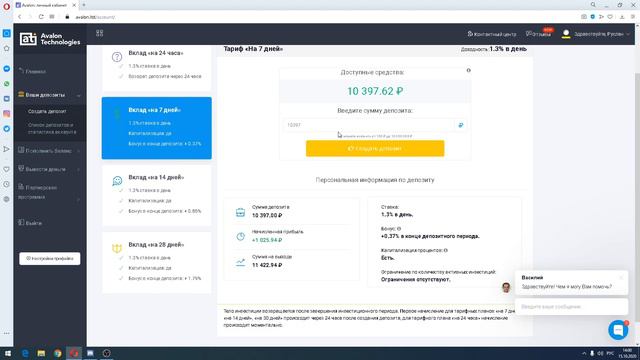Click the search icon in browser title bar

tap(593, 5)
